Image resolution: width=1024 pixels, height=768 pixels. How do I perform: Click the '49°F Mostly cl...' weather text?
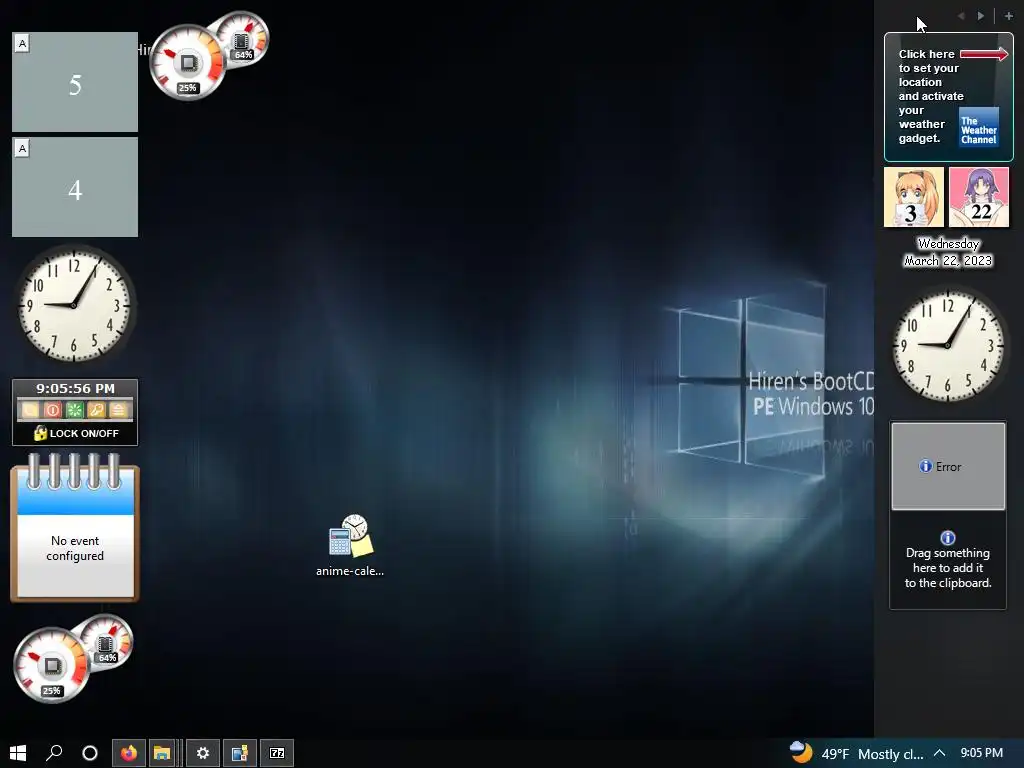[x=872, y=754]
